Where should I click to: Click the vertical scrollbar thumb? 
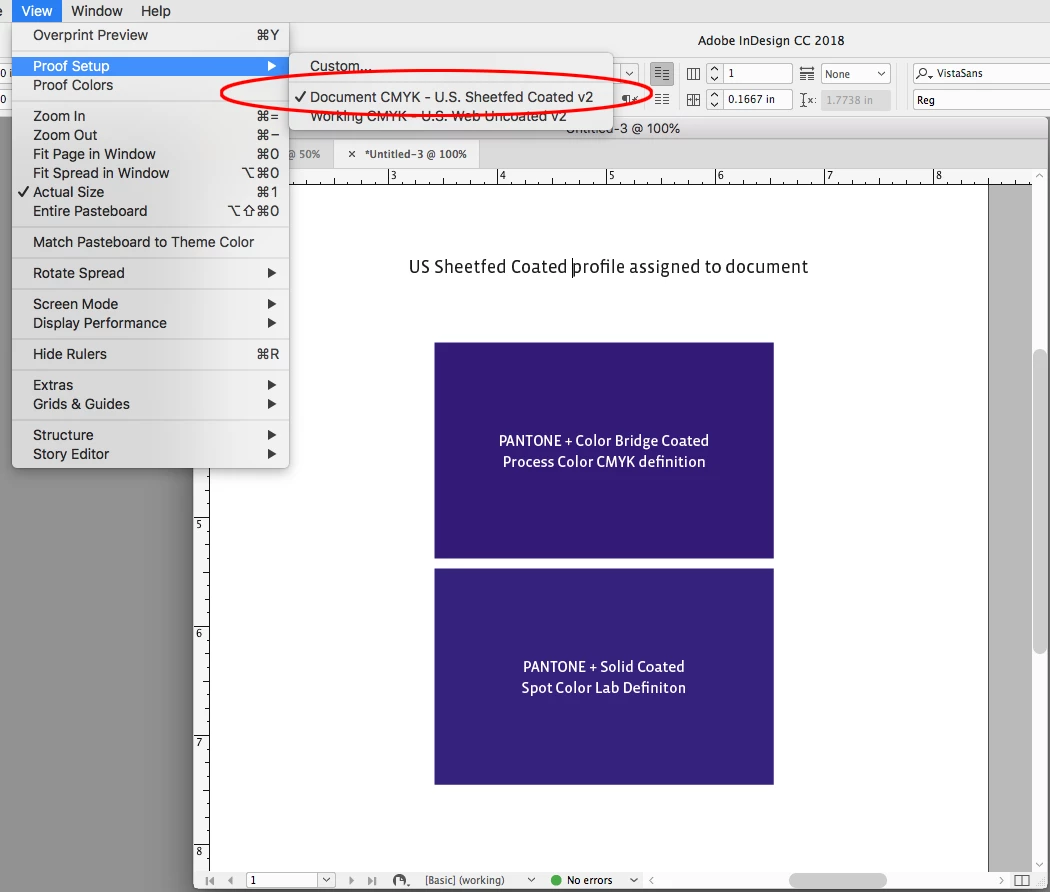[x=1039, y=501]
